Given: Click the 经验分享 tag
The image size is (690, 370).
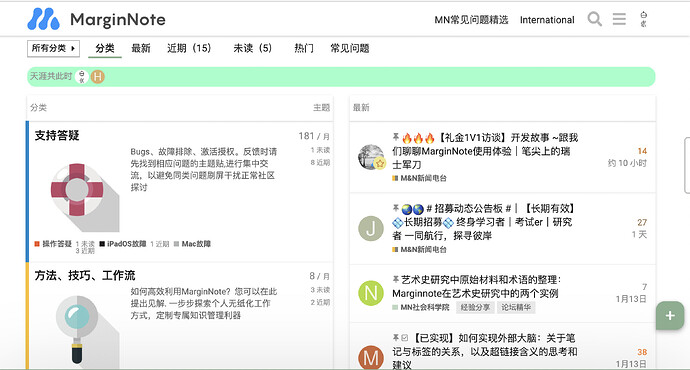Looking at the screenshot, I should click(x=475, y=307).
